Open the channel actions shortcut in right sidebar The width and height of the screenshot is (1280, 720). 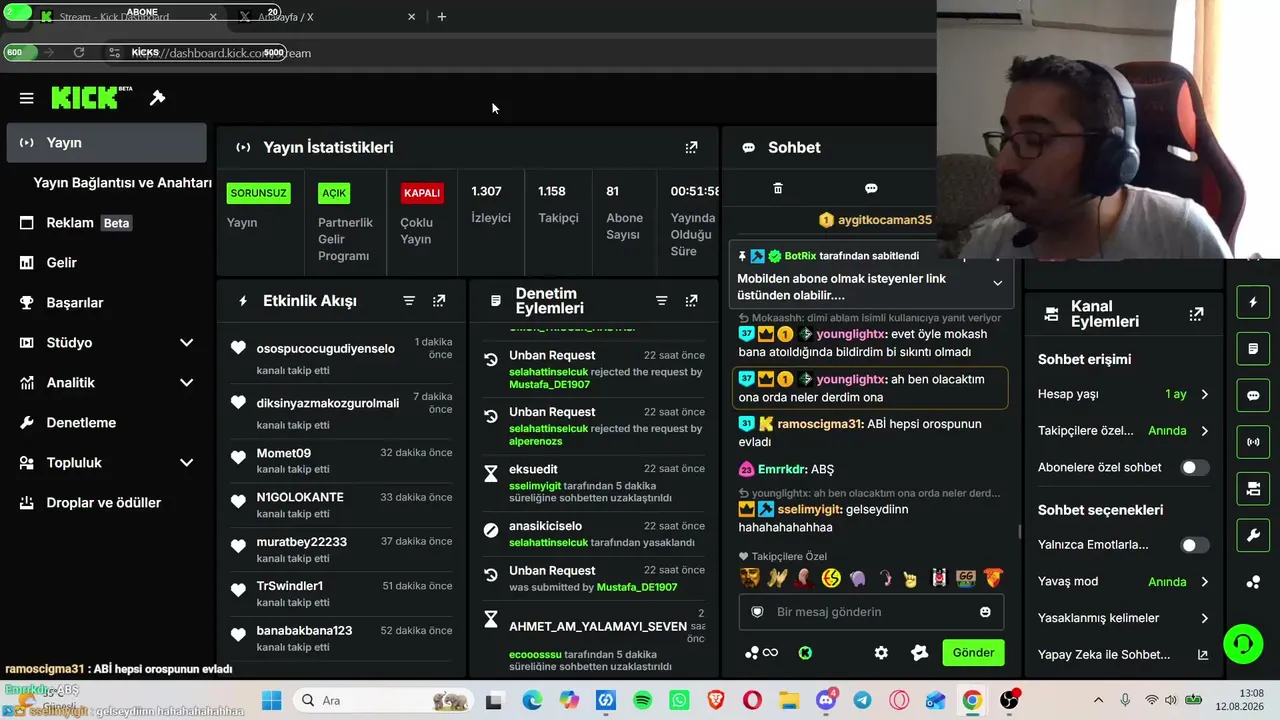tap(1253, 488)
